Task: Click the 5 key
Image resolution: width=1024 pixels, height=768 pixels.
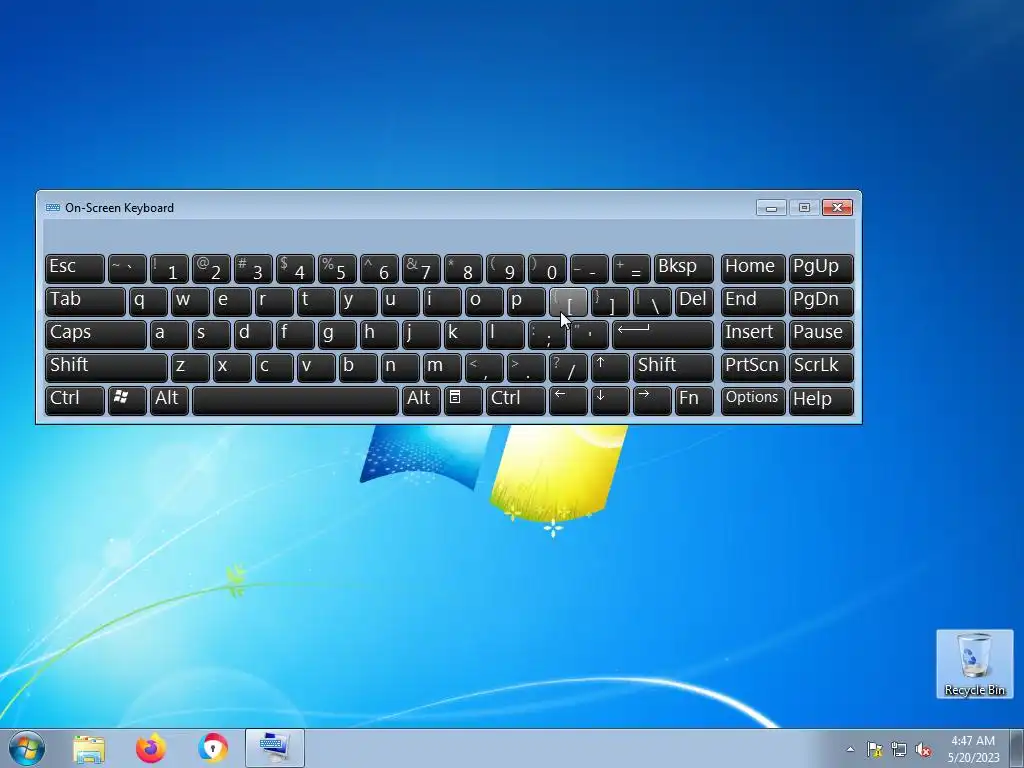Action: coord(337,268)
